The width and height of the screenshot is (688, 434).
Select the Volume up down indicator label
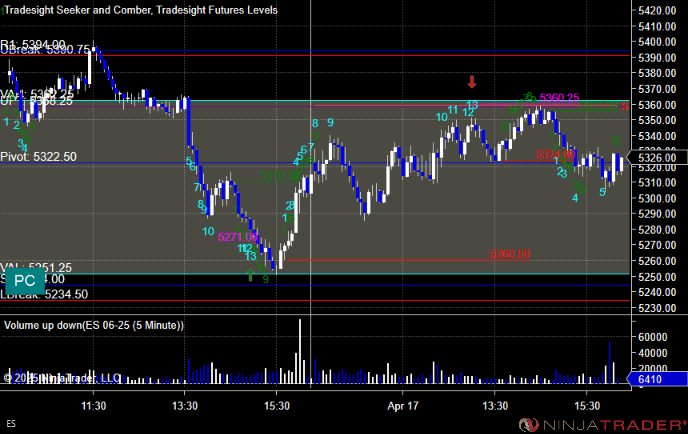coord(94,325)
